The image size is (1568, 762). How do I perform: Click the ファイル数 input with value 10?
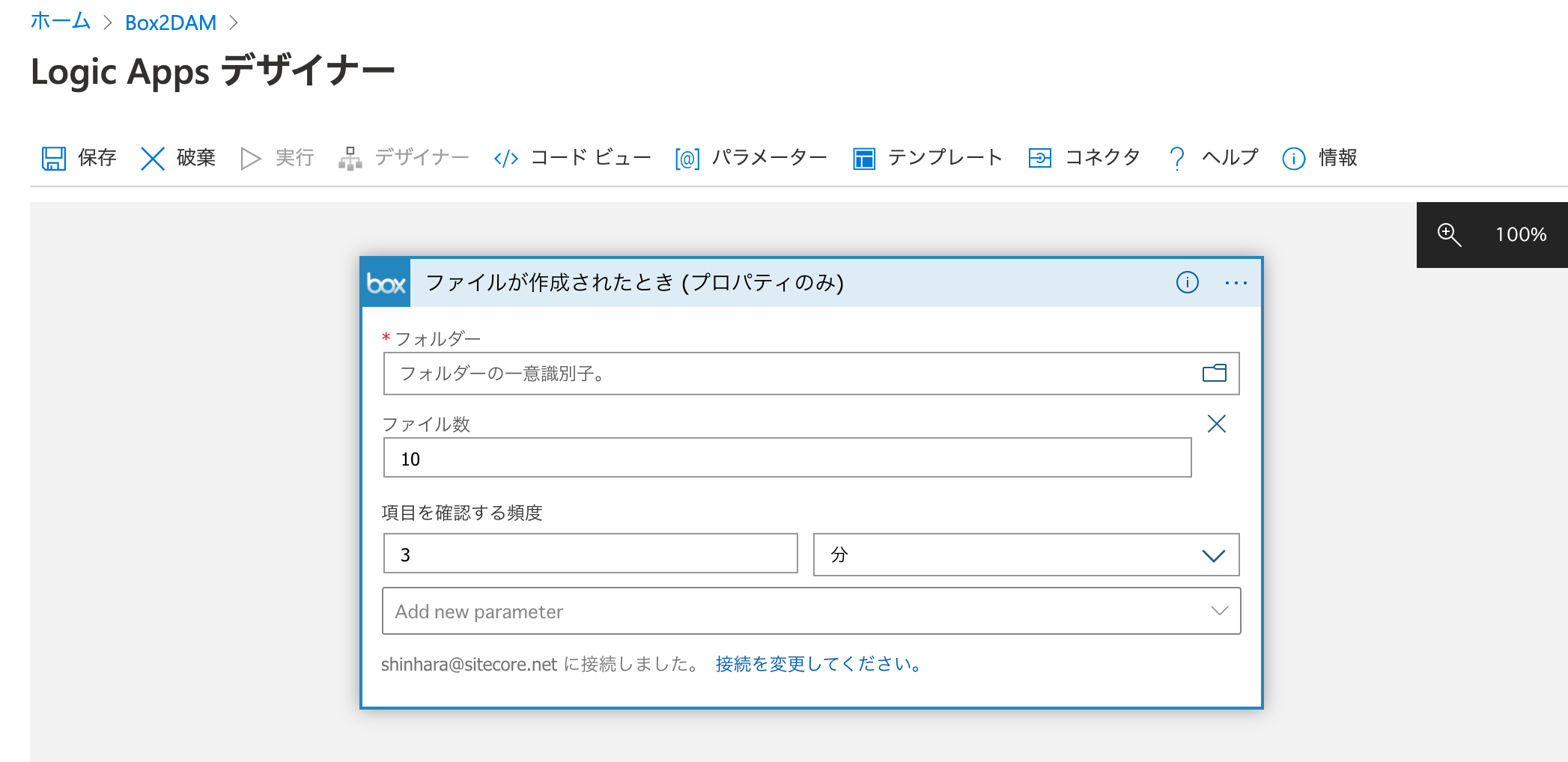click(x=788, y=458)
